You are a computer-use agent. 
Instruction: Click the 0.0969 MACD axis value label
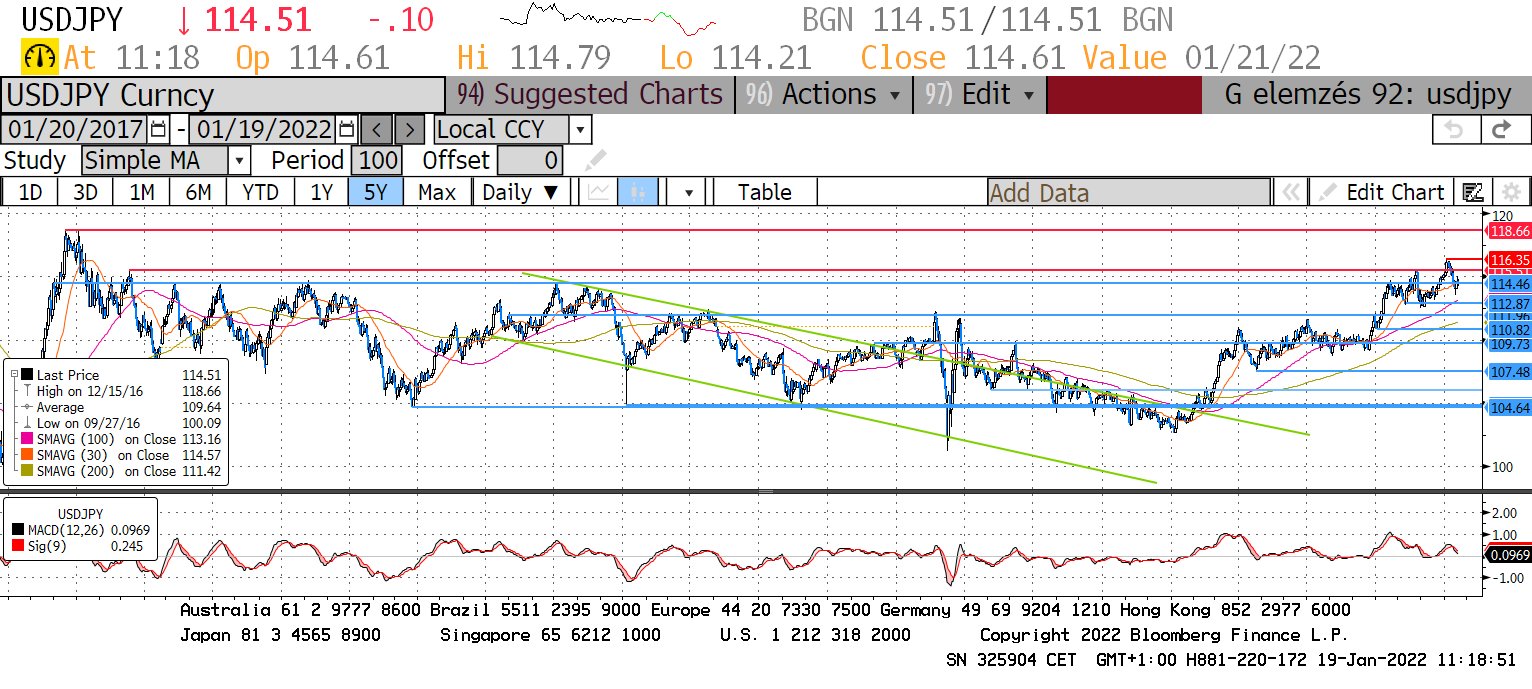pos(1510,554)
